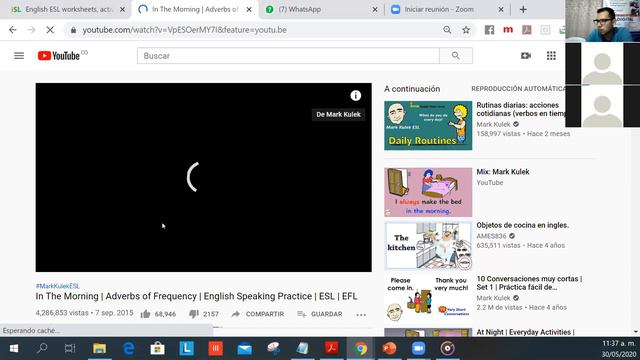
Task: Open the 'Please come in' conversation thumbnail
Action: coord(428,300)
